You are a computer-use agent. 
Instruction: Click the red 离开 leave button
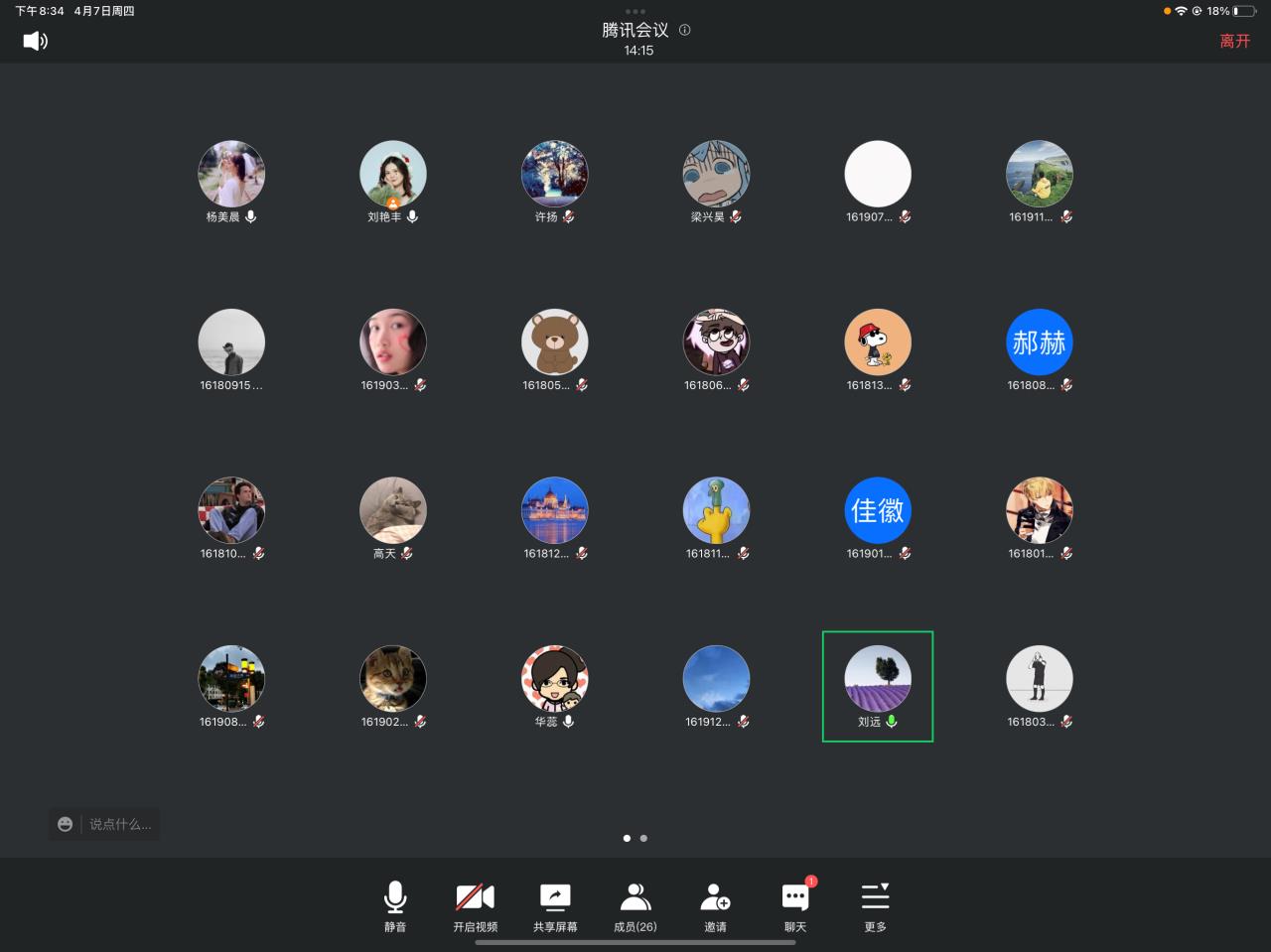pyautogui.click(x=1234, y=41)
